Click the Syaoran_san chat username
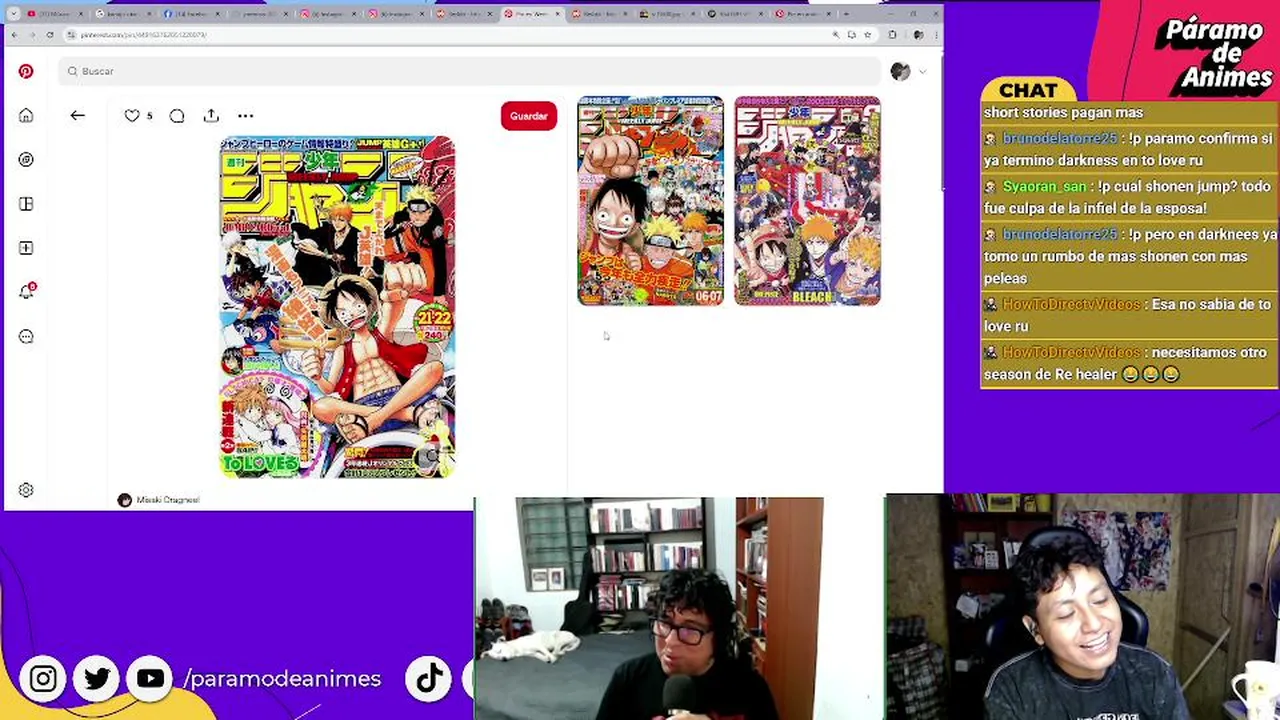 [1044, 187]
